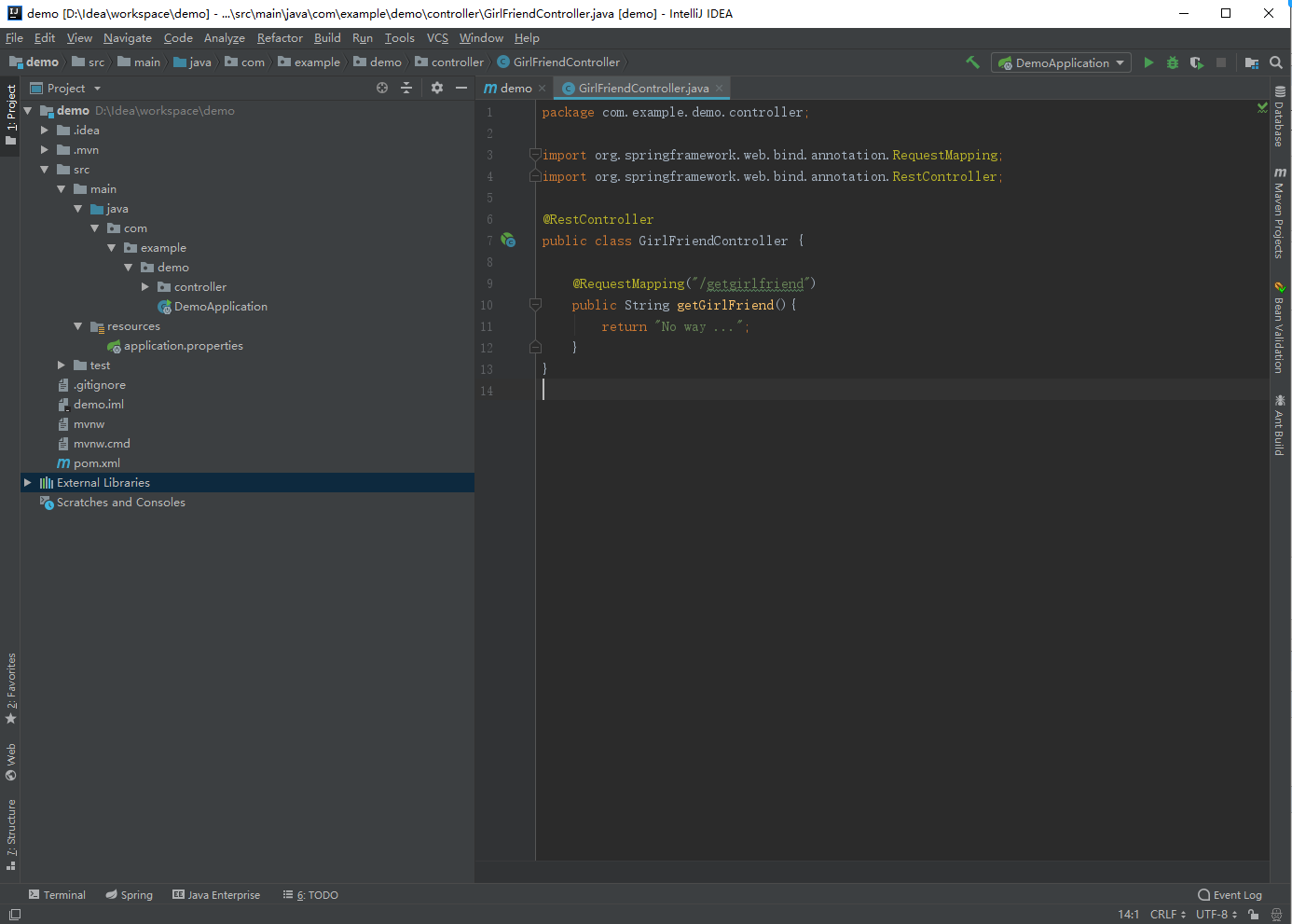Open the Maven Projects side panel
Screen dimensions: 1292x924
[1280, 212]
